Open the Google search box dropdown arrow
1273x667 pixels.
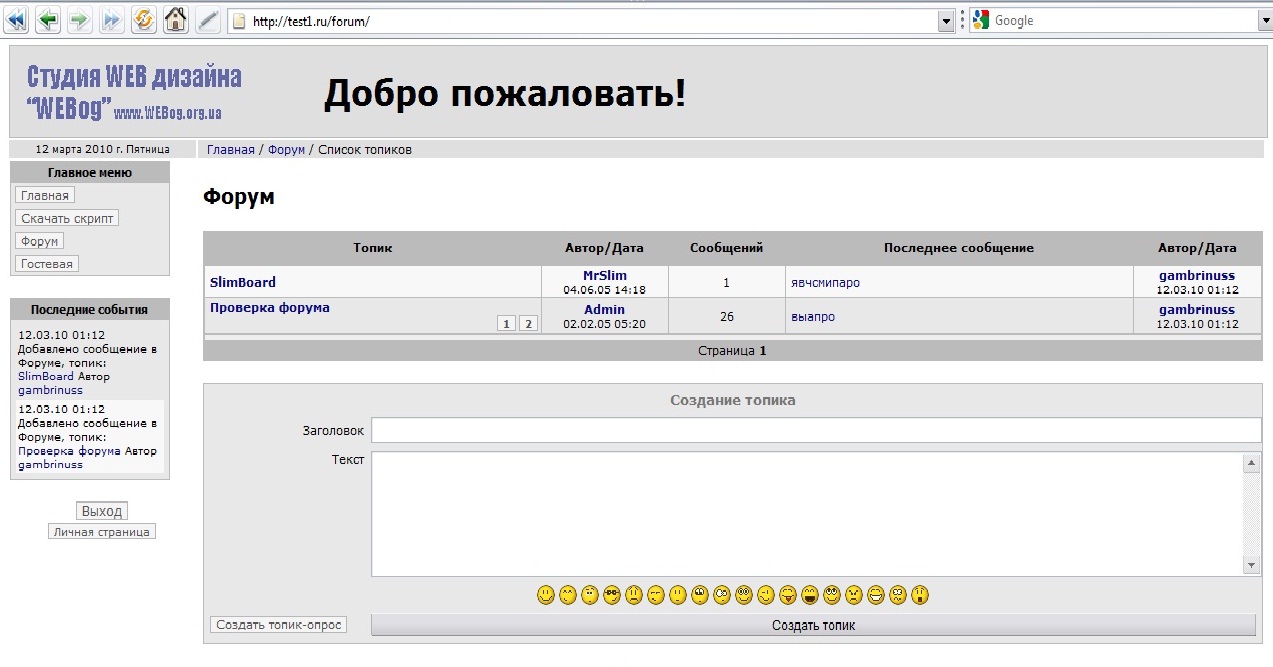tap(1264, 21)
